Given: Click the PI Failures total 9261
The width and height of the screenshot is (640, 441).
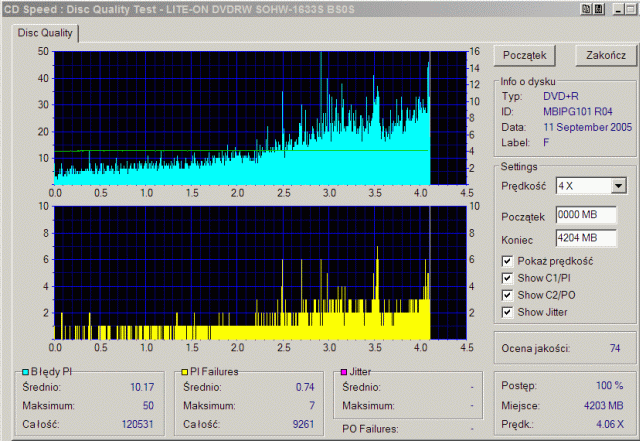Looking at the screenshot, I should (x=303, y=424).
